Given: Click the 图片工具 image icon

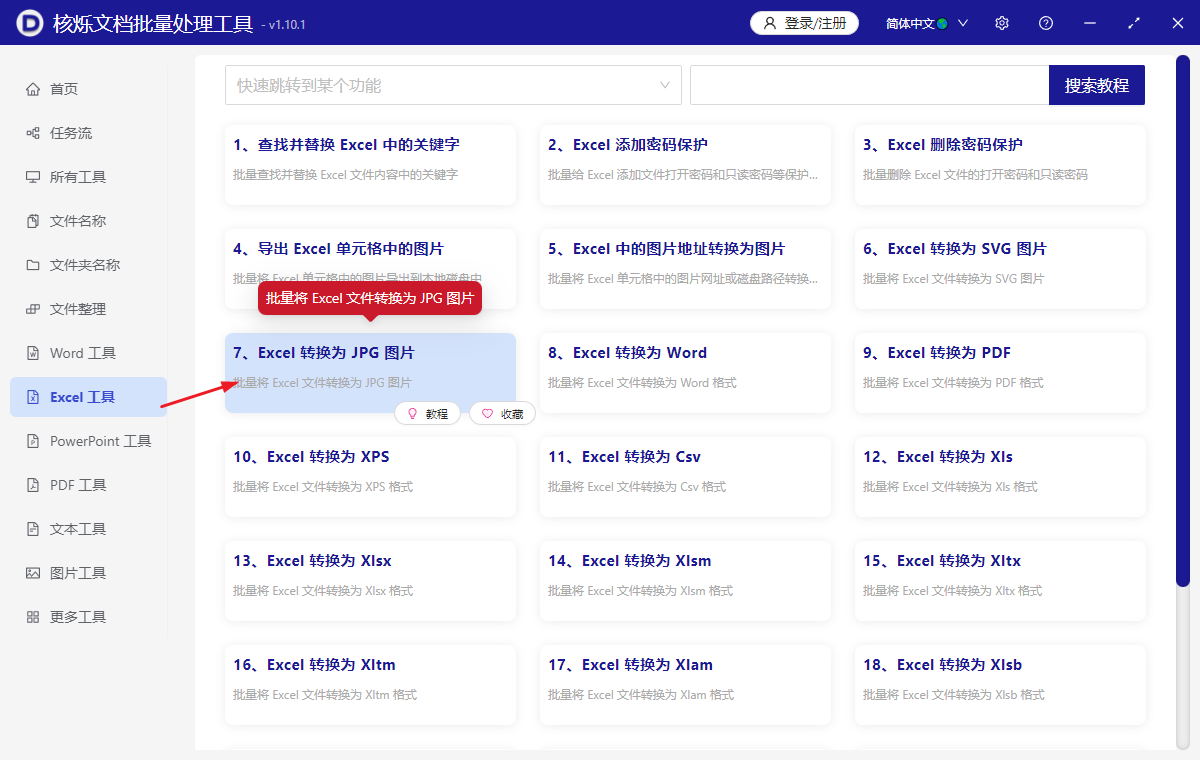Looking at the screenshot, I should pos(33,573).
